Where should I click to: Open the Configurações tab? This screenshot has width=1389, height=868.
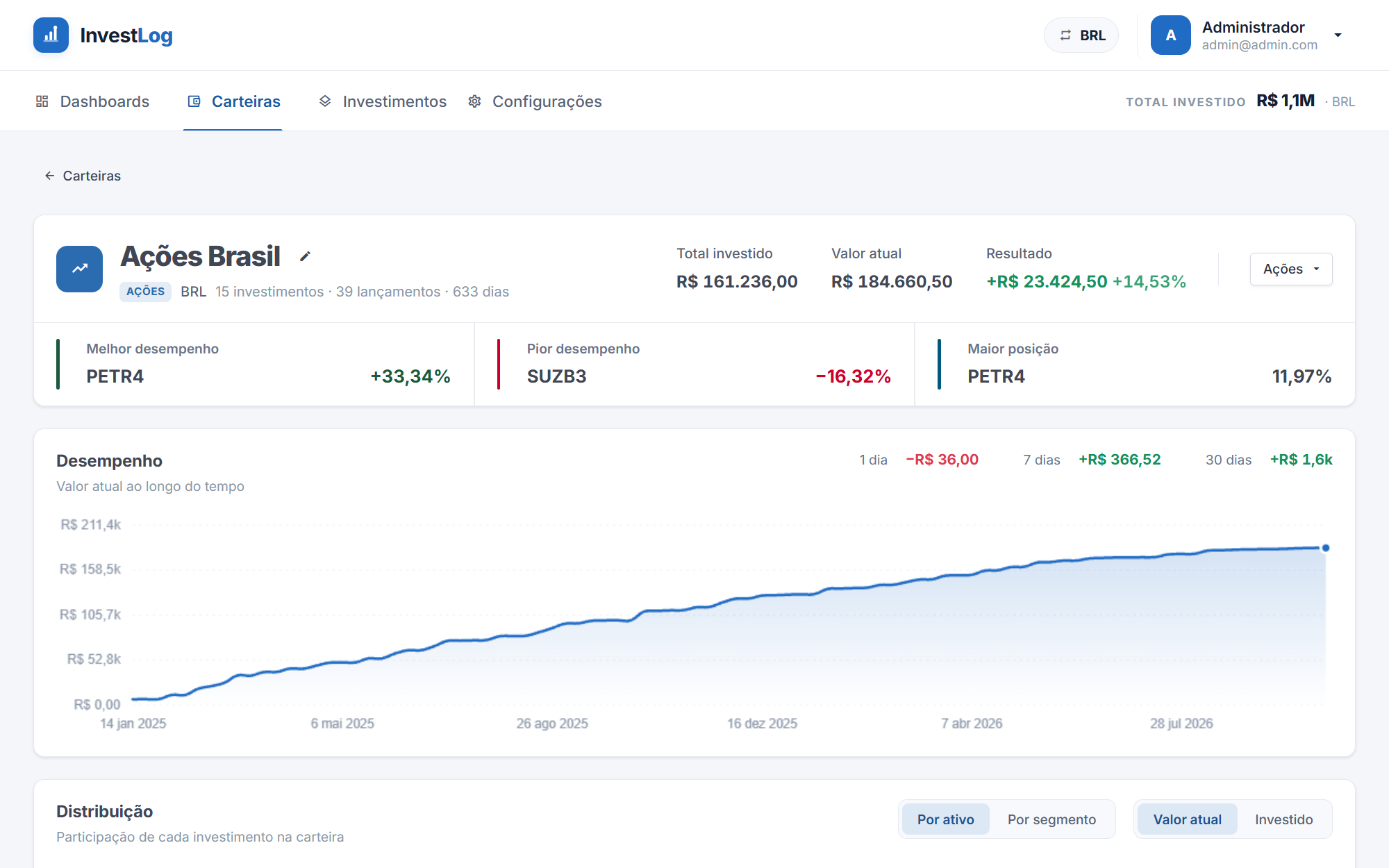click(x=534, y=101)
